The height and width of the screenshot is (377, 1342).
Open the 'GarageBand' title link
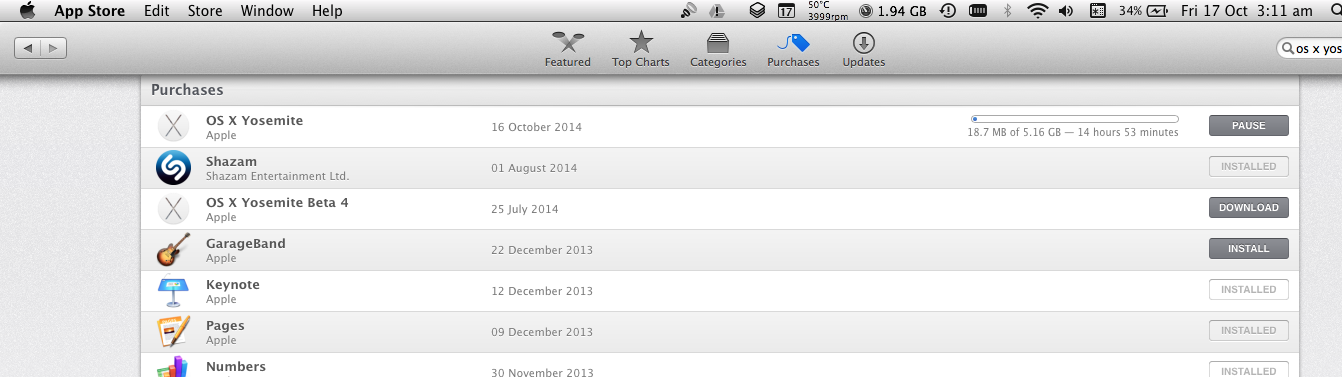(x=246, y=244)
